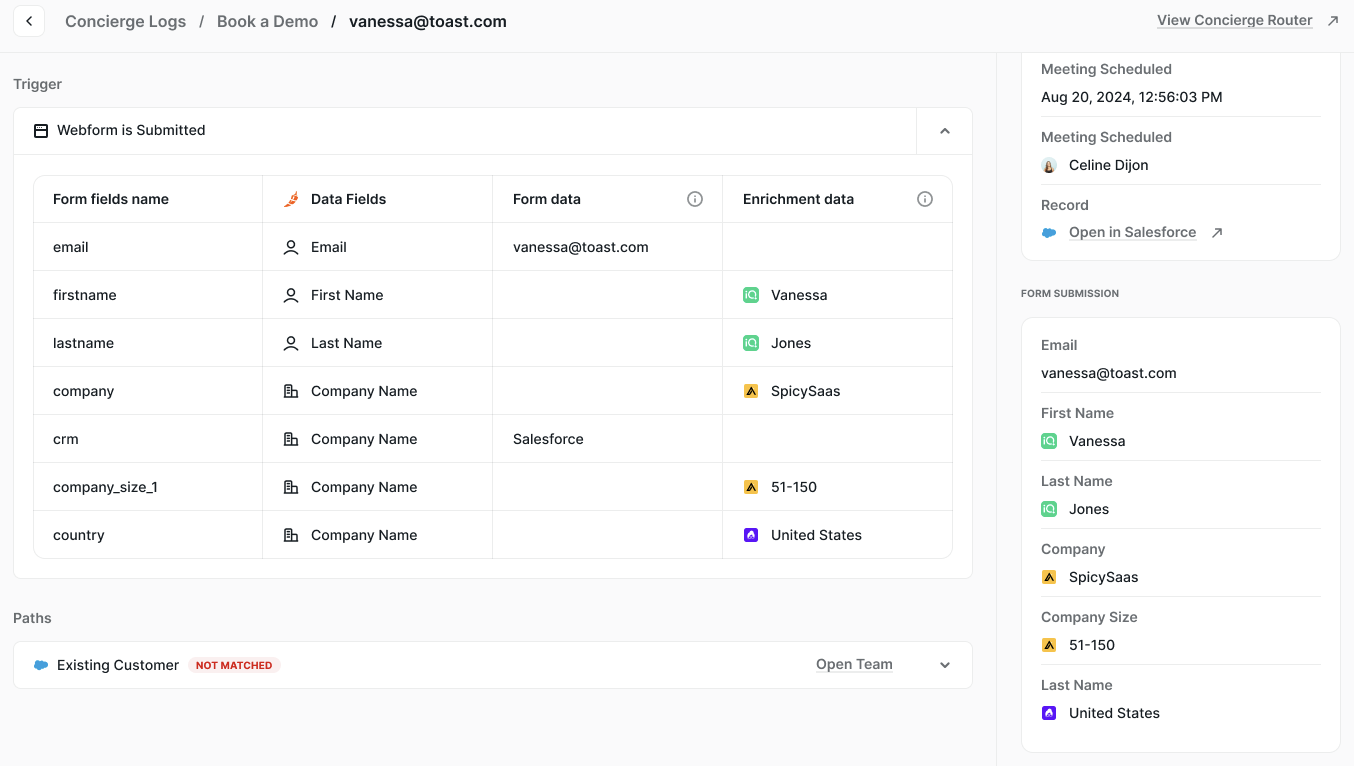Click building icon in the country row

tap(291, 535)
